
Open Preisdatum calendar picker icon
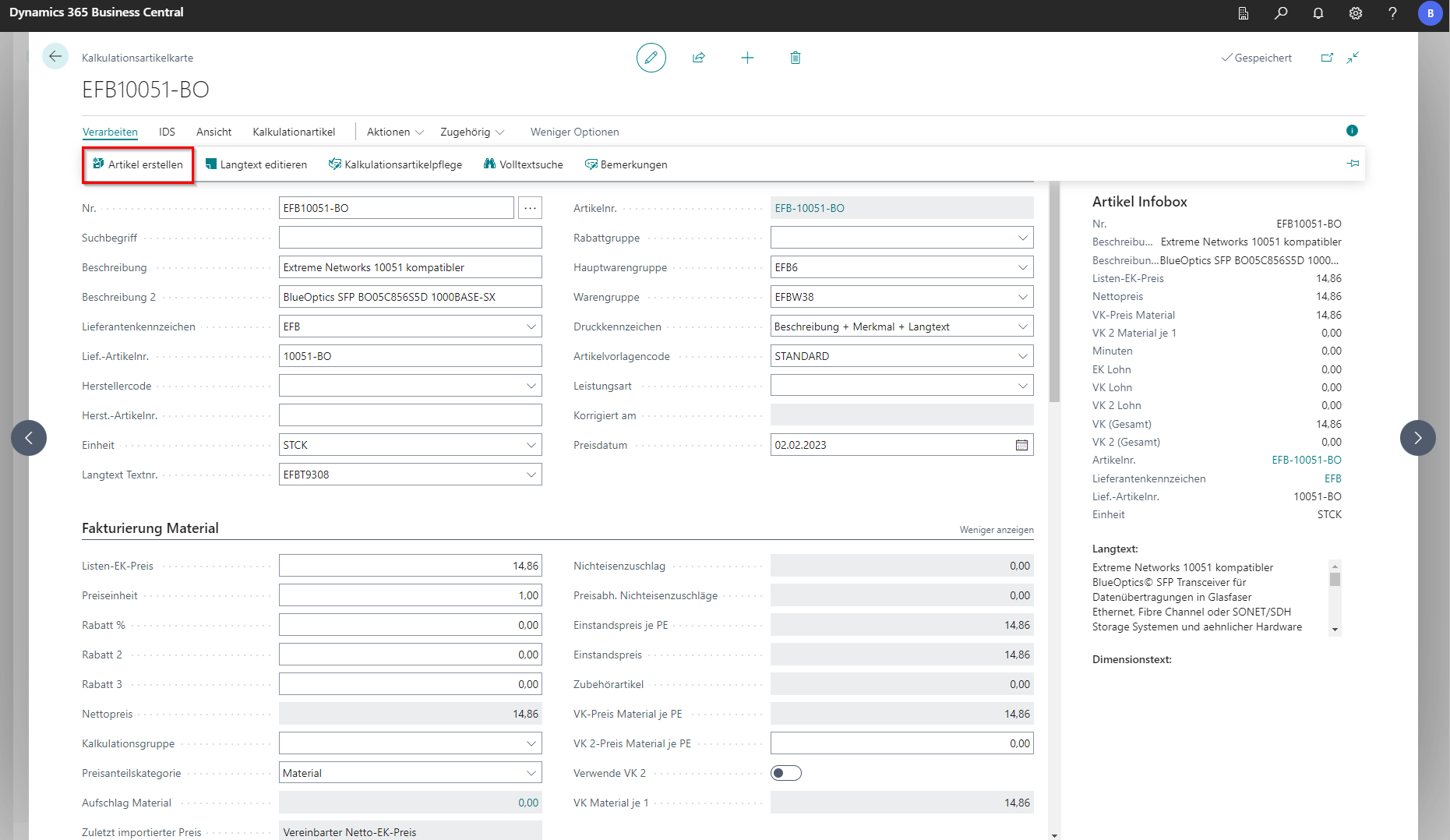(1021, 445)
